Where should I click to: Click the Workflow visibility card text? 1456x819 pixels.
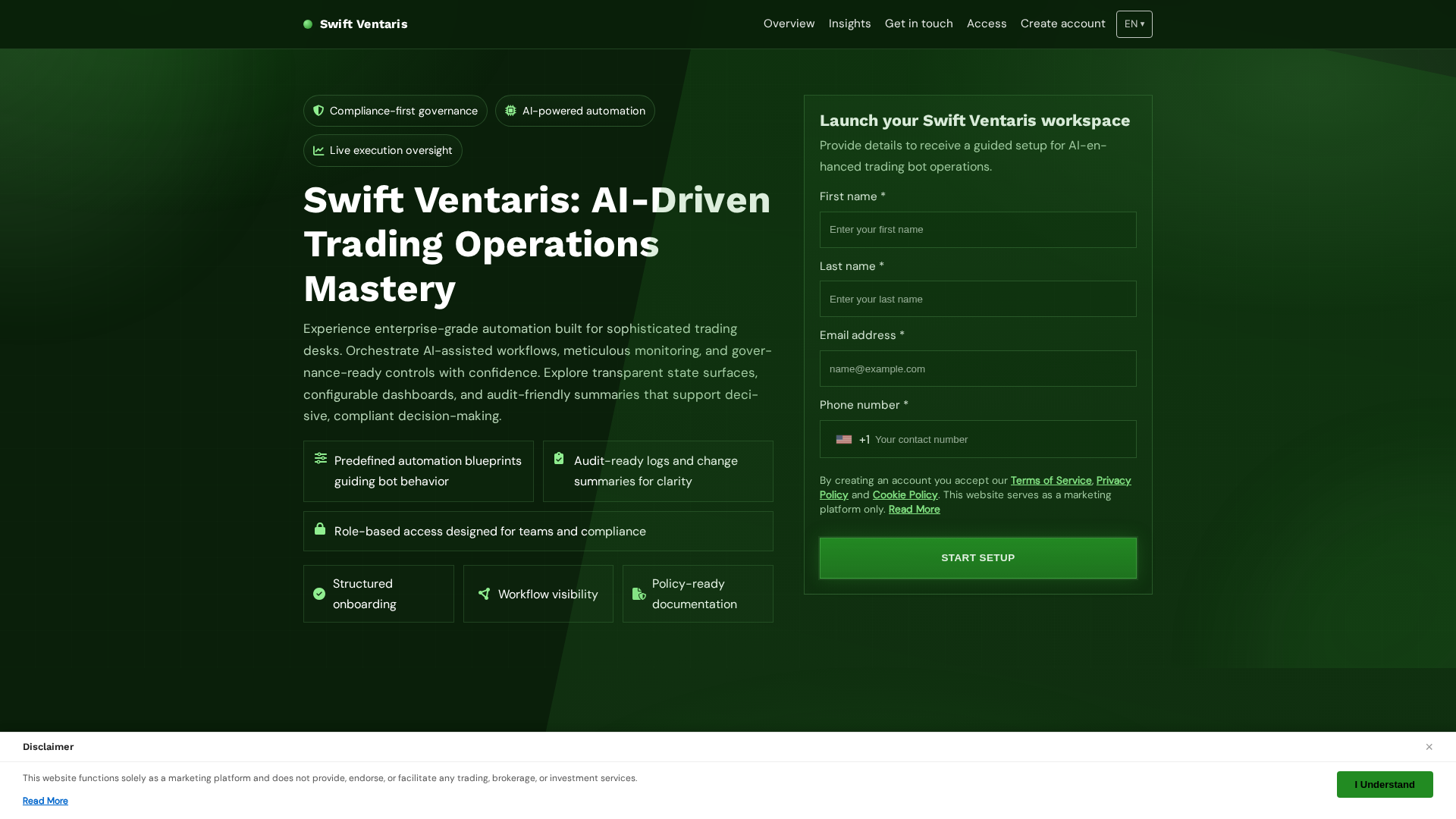click(x=548, y=595)
